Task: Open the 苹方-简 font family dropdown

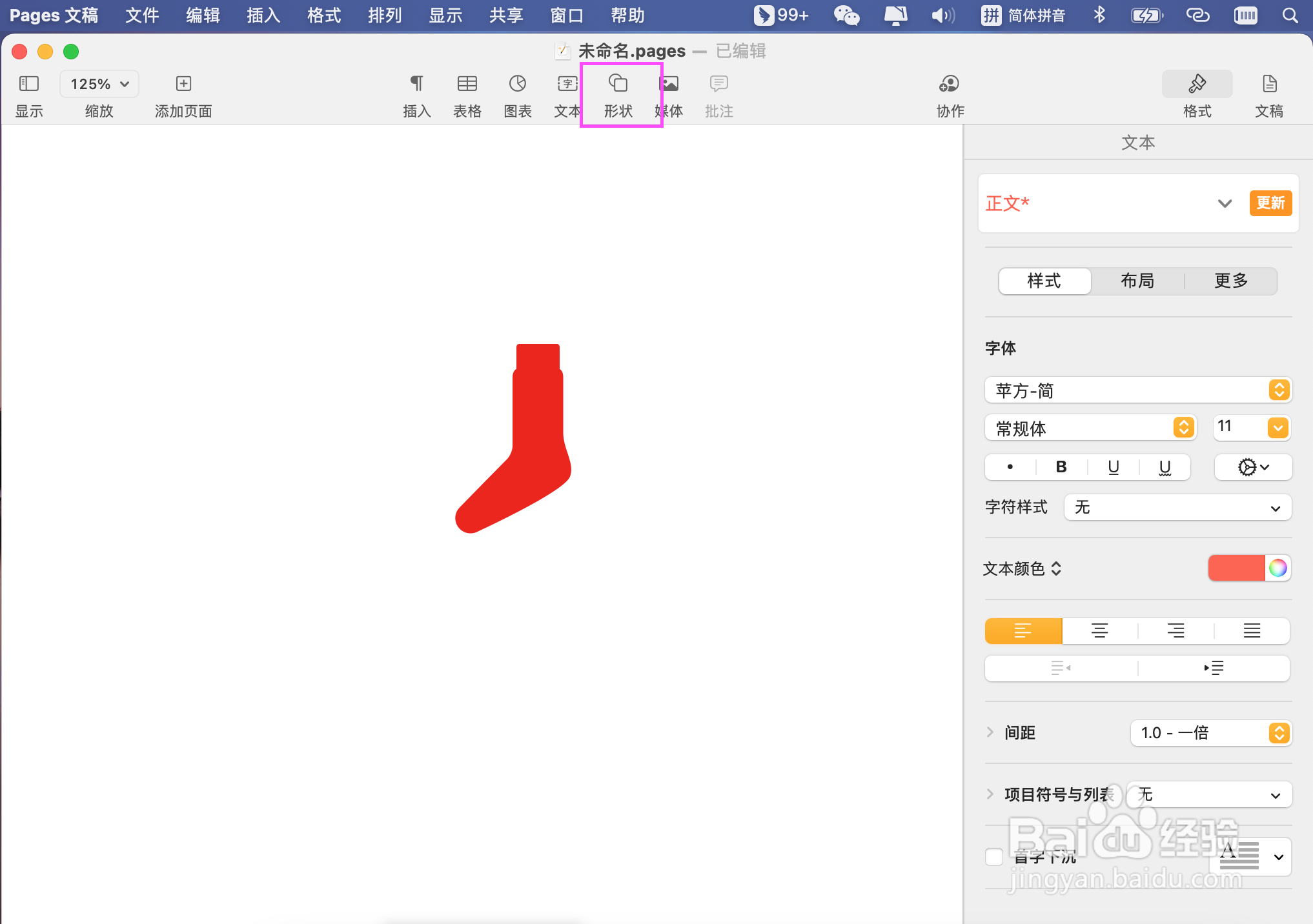Action: tap(1137, 390)
